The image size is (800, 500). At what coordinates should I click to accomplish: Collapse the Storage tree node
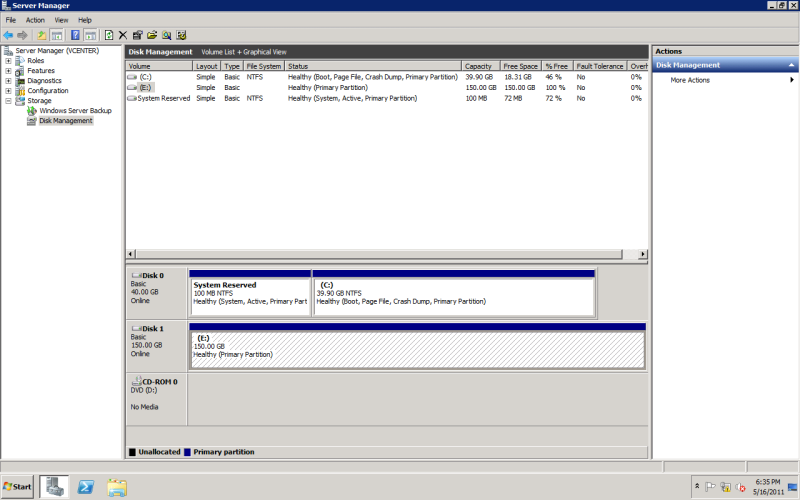pos(8,101)
